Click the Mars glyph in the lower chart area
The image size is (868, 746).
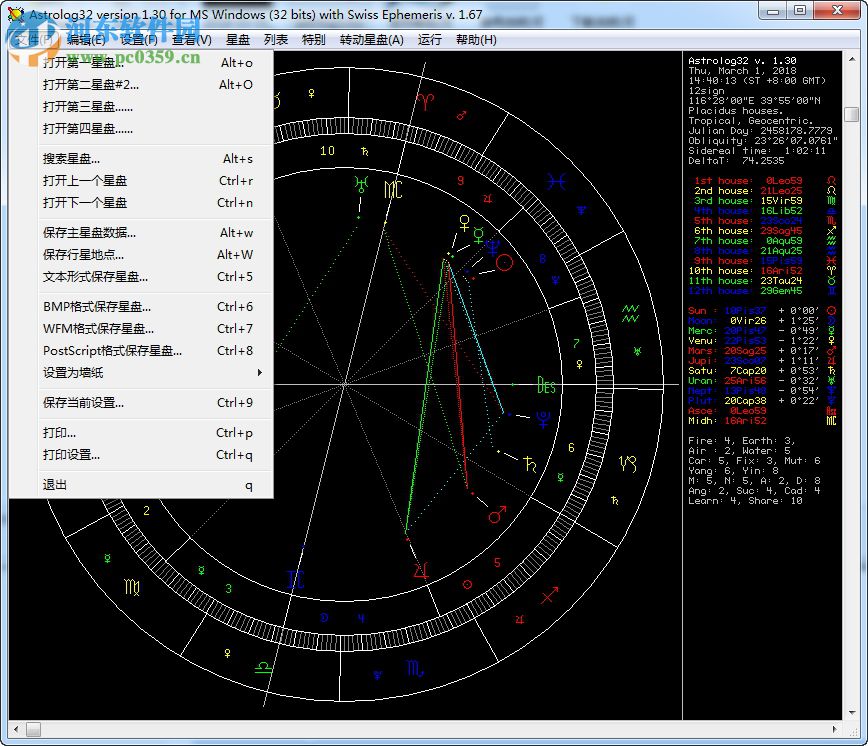click(495, 513)
